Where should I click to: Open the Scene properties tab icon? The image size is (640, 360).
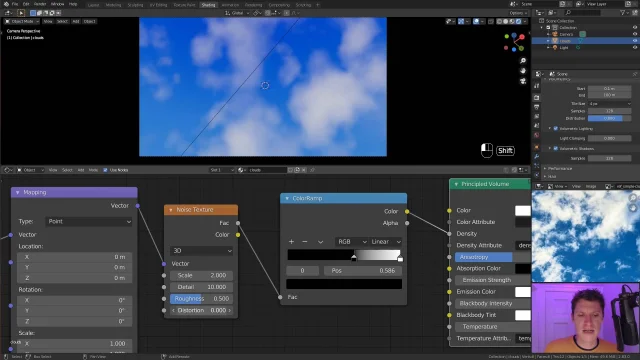coord(537,126)
